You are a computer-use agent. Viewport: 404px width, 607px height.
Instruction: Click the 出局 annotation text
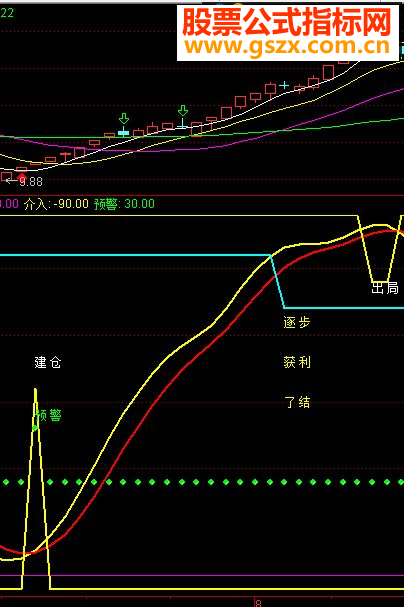[385, 288]
